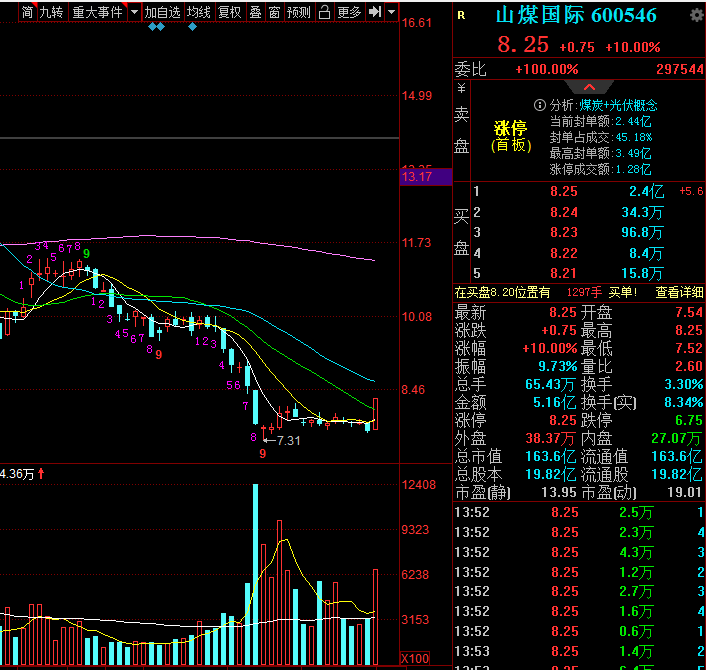Open the 更多 menu in toolbar
Screen dimensions: 706x670
(349, 13)
